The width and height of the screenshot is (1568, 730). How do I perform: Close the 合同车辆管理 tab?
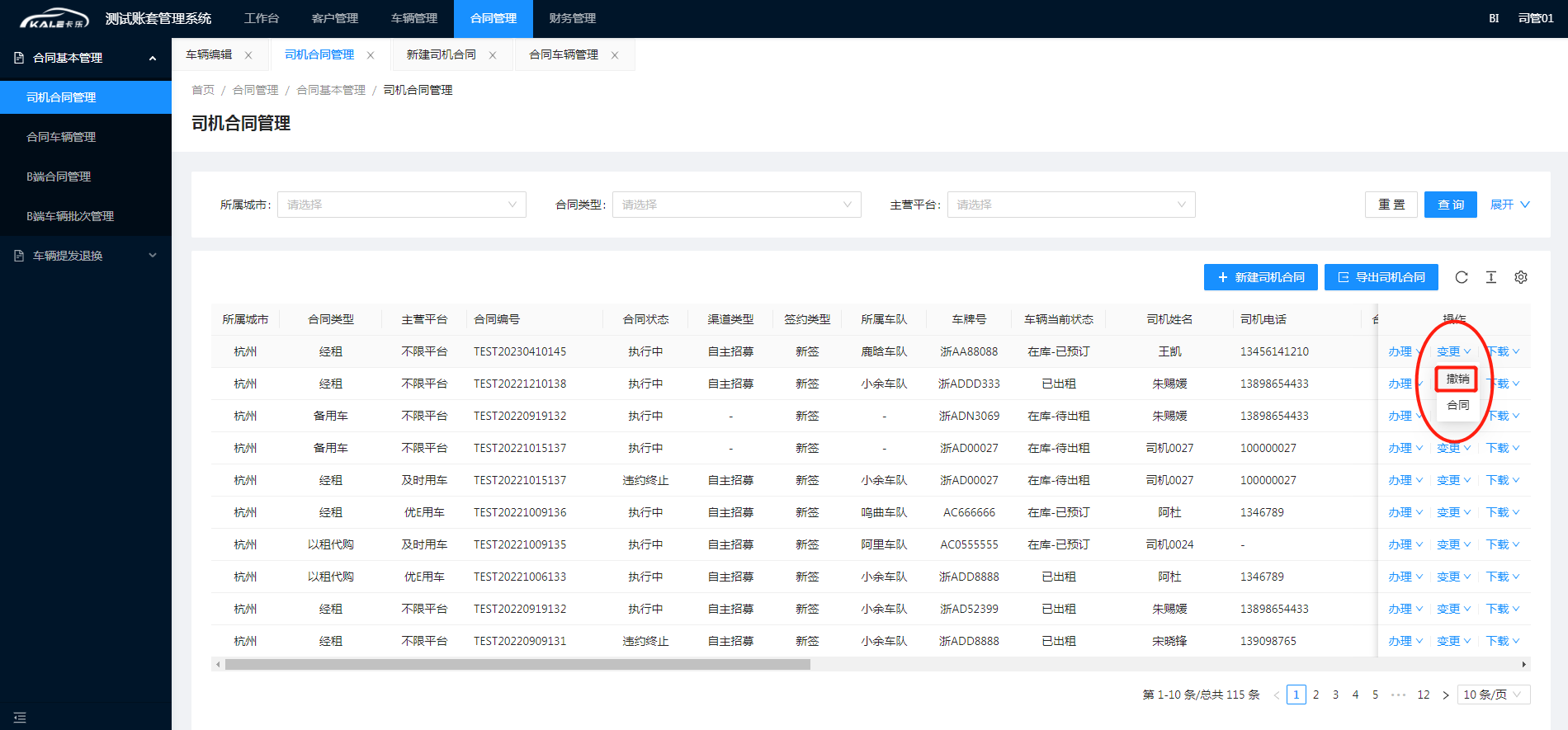click(x=615, y=55)
